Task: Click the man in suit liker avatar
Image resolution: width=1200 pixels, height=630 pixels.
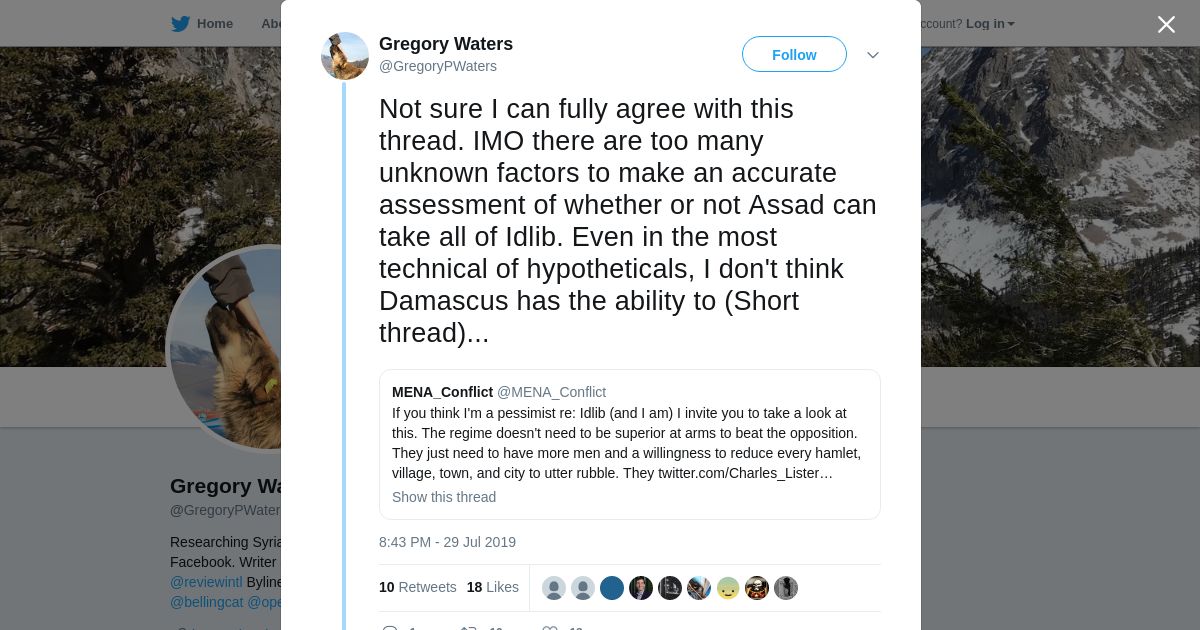Action: 641,588
